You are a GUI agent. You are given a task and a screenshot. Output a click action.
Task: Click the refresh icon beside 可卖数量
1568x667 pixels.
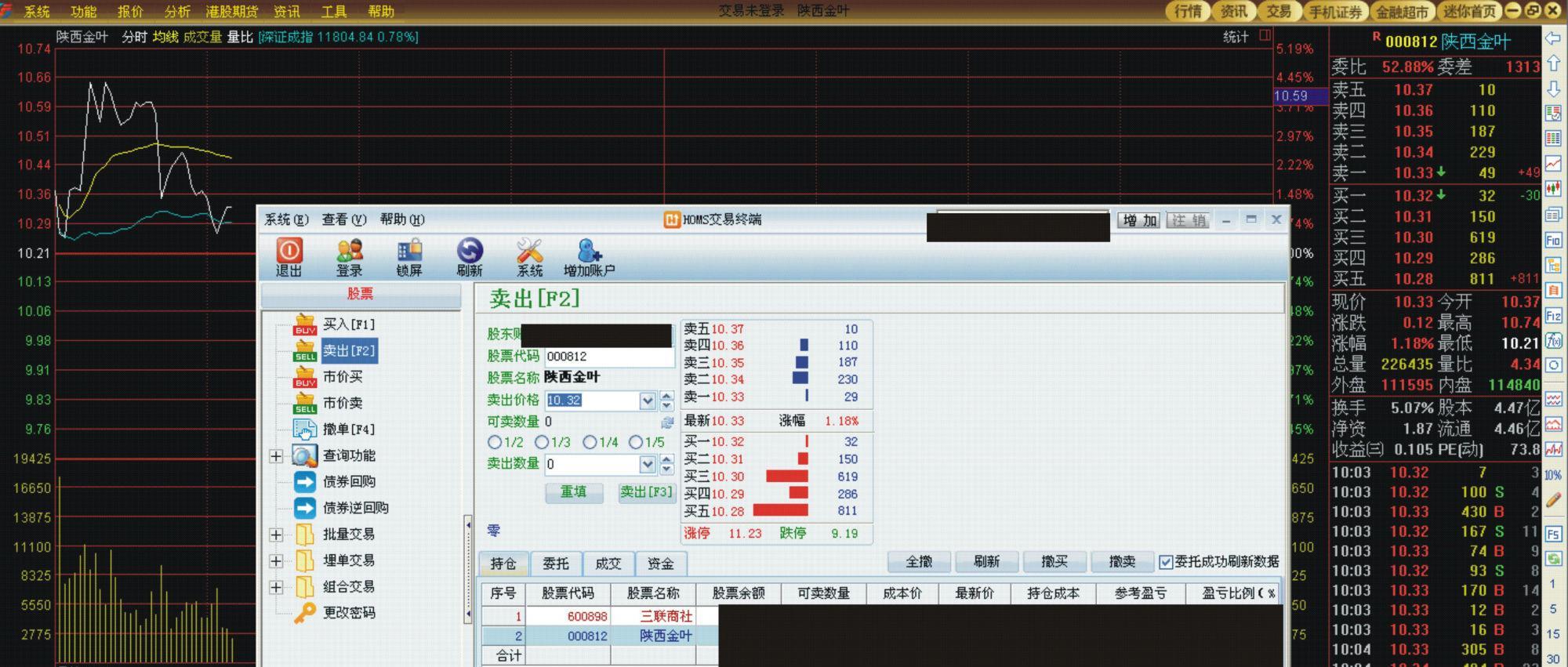667,422
